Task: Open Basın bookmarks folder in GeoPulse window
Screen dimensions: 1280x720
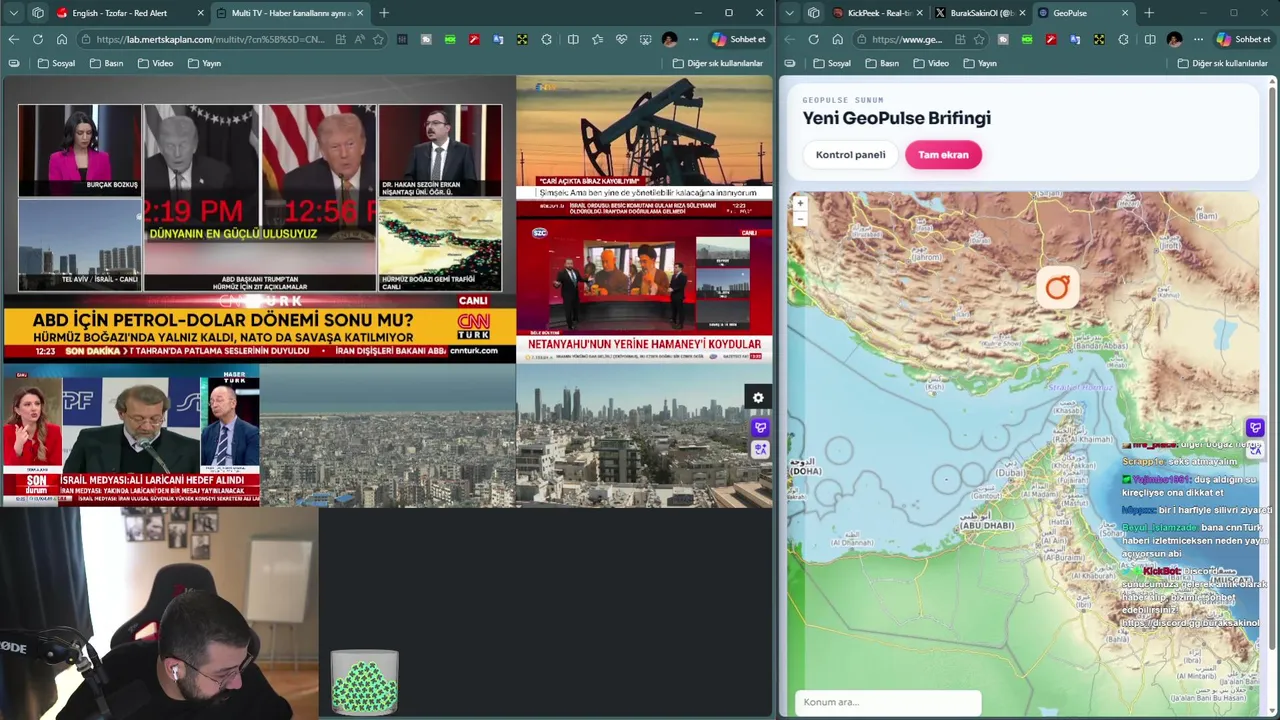Action: (x=882, y=63)
